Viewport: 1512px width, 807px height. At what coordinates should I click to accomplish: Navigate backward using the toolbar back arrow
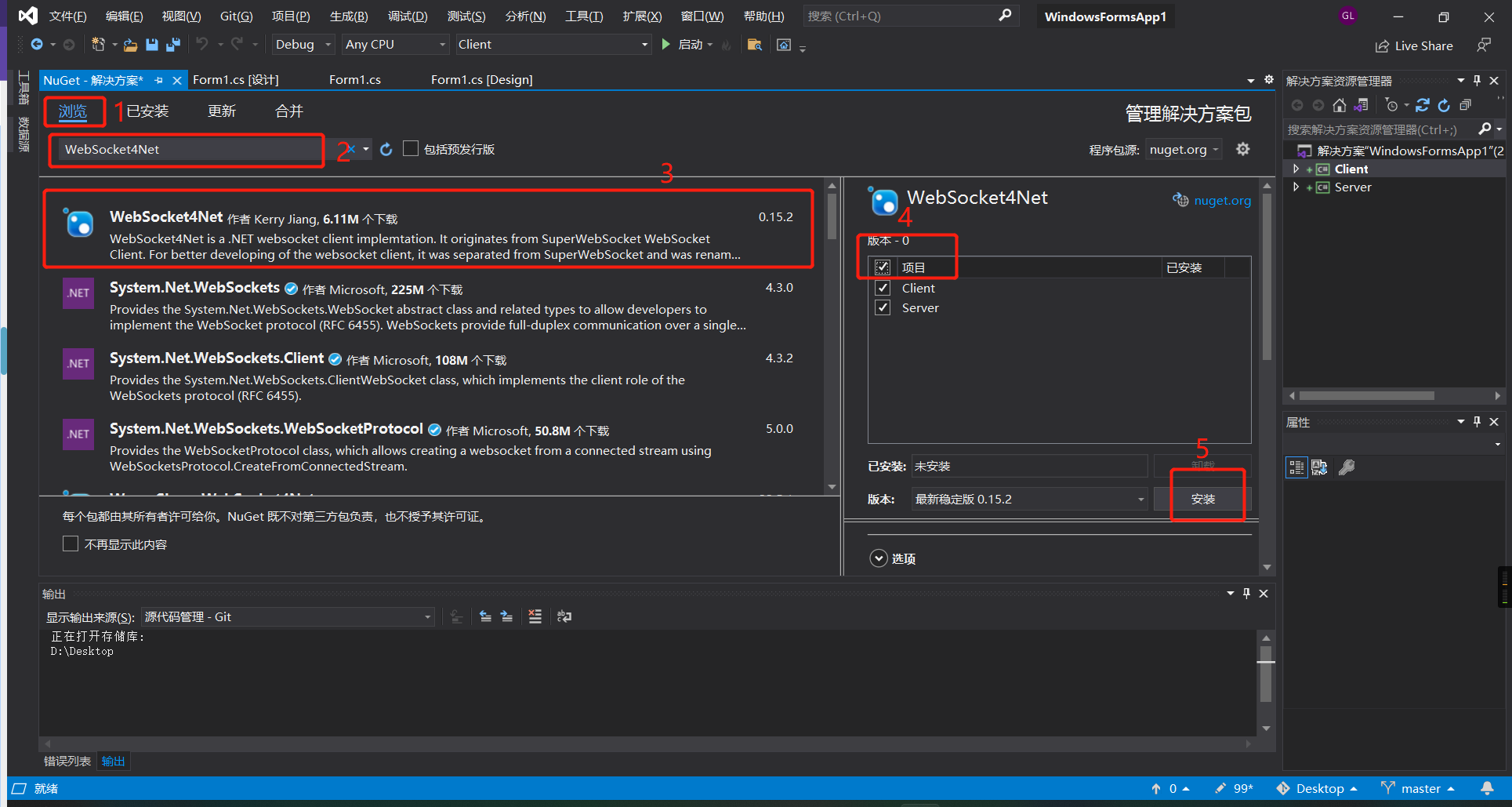point(37,45)
